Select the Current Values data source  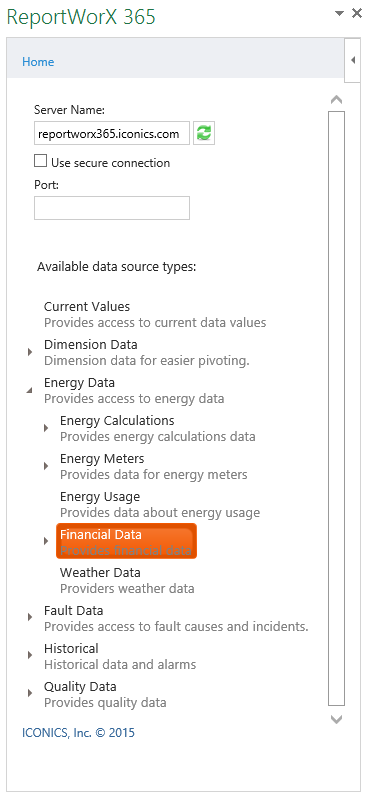pyautogui.click(x=155, y=314)
